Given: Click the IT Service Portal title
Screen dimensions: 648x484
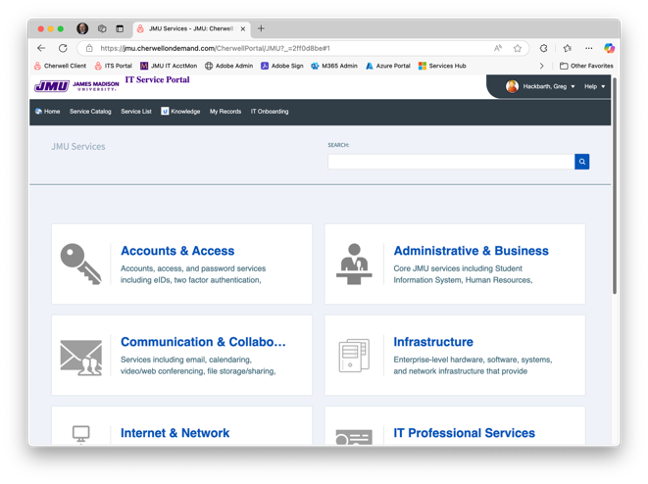Looking at the screenshot, I should point(157,80).
